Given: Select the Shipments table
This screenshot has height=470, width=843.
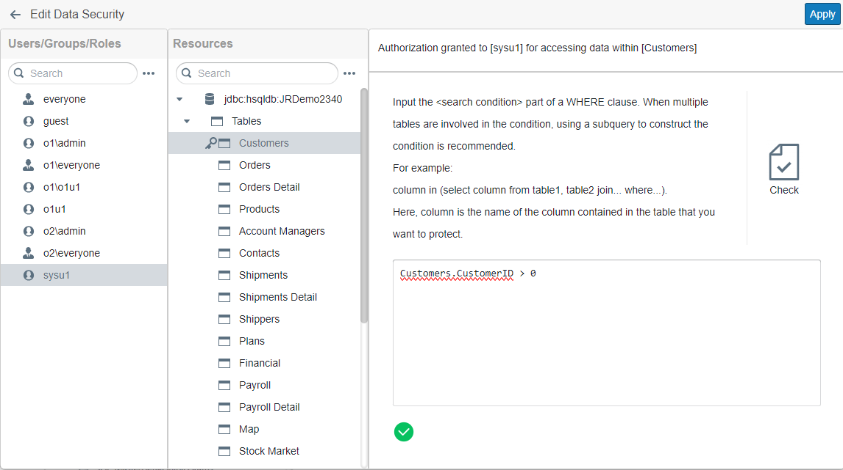Looking at the screenshot, I should (263, 275).
